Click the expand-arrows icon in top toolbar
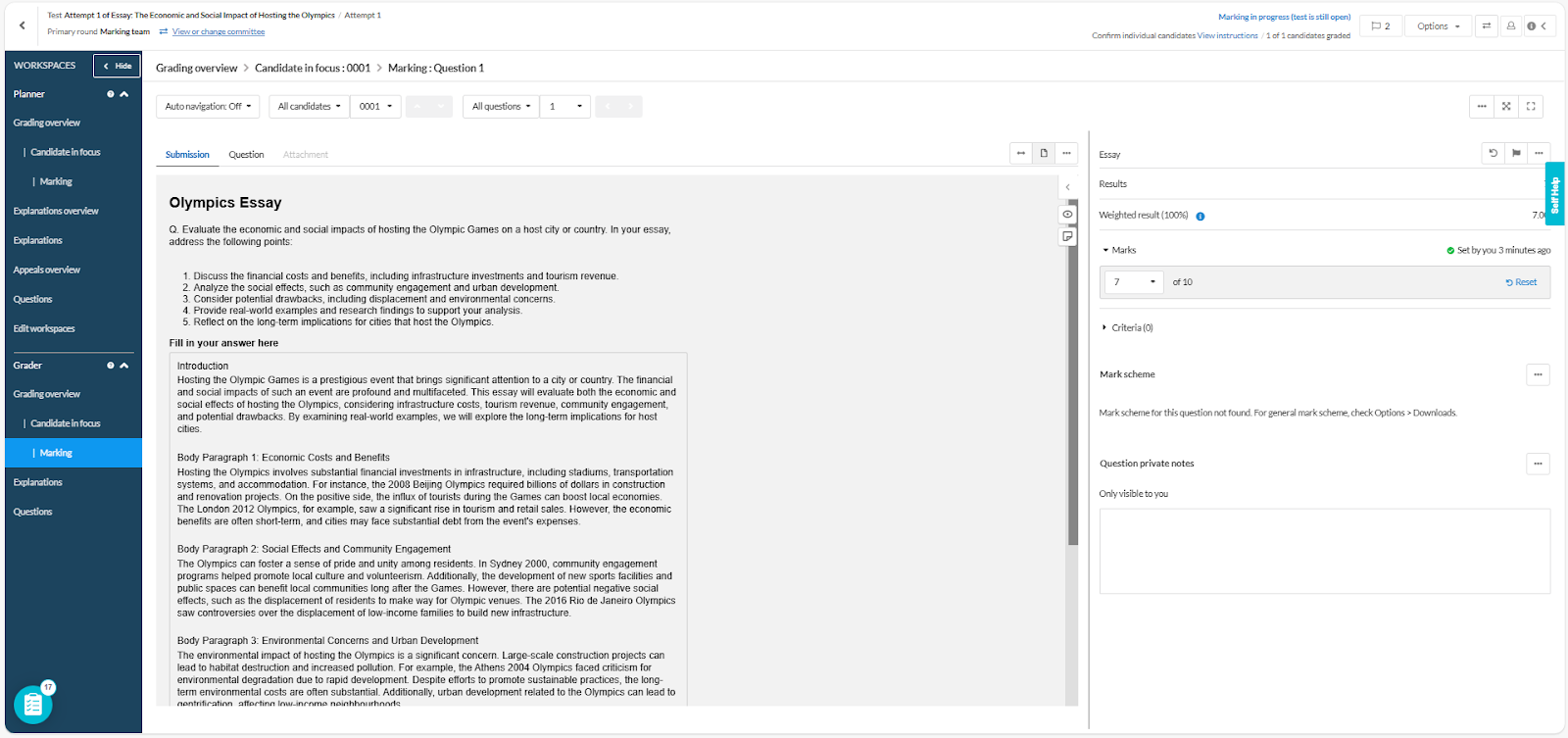The image size is (1568, 738). [x=1506, y=106]
